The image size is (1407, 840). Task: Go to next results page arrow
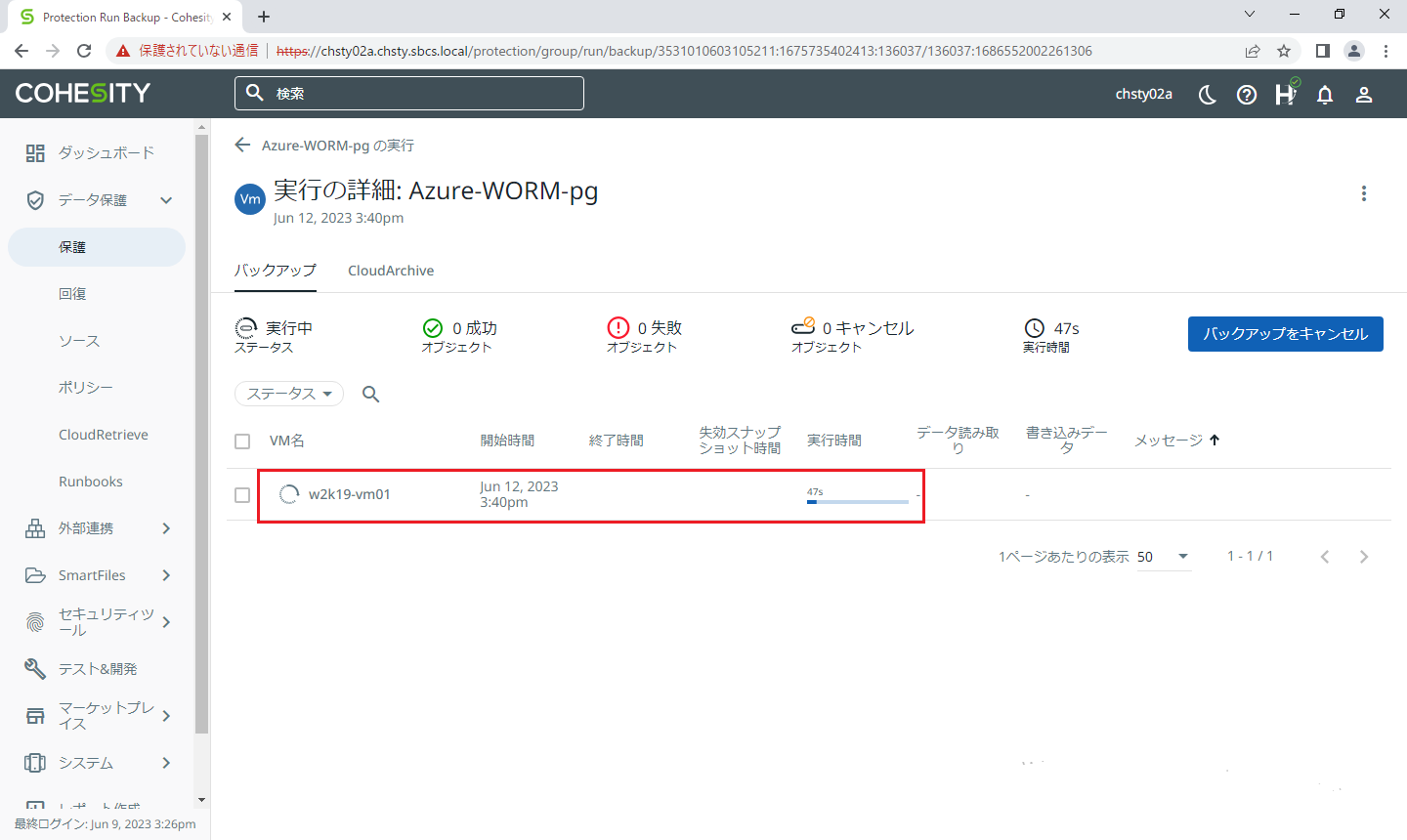1364,557
